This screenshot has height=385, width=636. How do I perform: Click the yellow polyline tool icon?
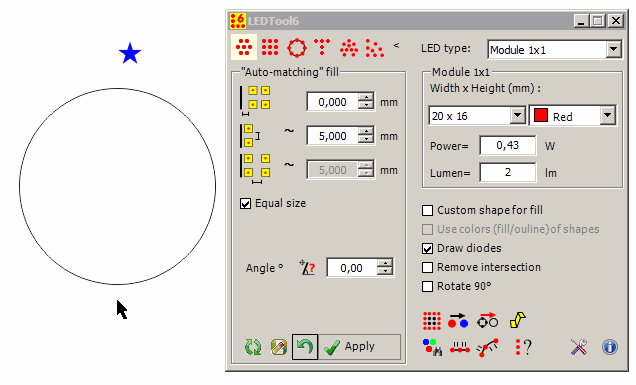point(518,320)
